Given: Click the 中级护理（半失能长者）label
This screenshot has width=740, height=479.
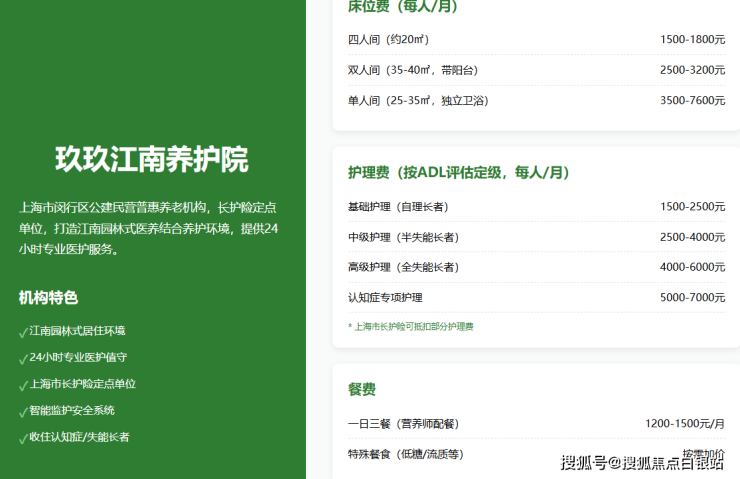Looking at the screenshot, I should [x=404, y=237].
